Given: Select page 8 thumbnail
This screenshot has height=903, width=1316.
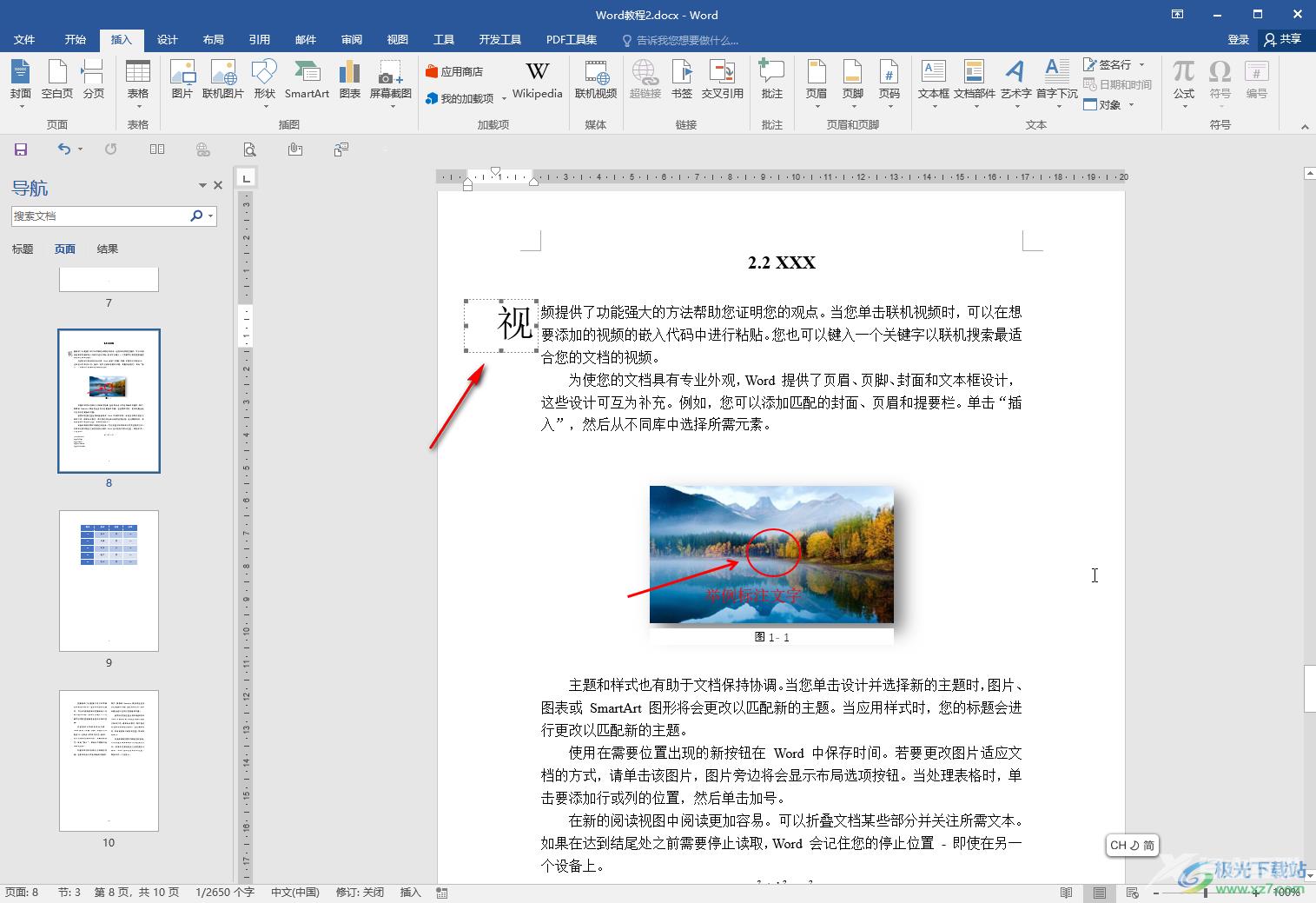Looking at the screenshot, I should 109,401.
